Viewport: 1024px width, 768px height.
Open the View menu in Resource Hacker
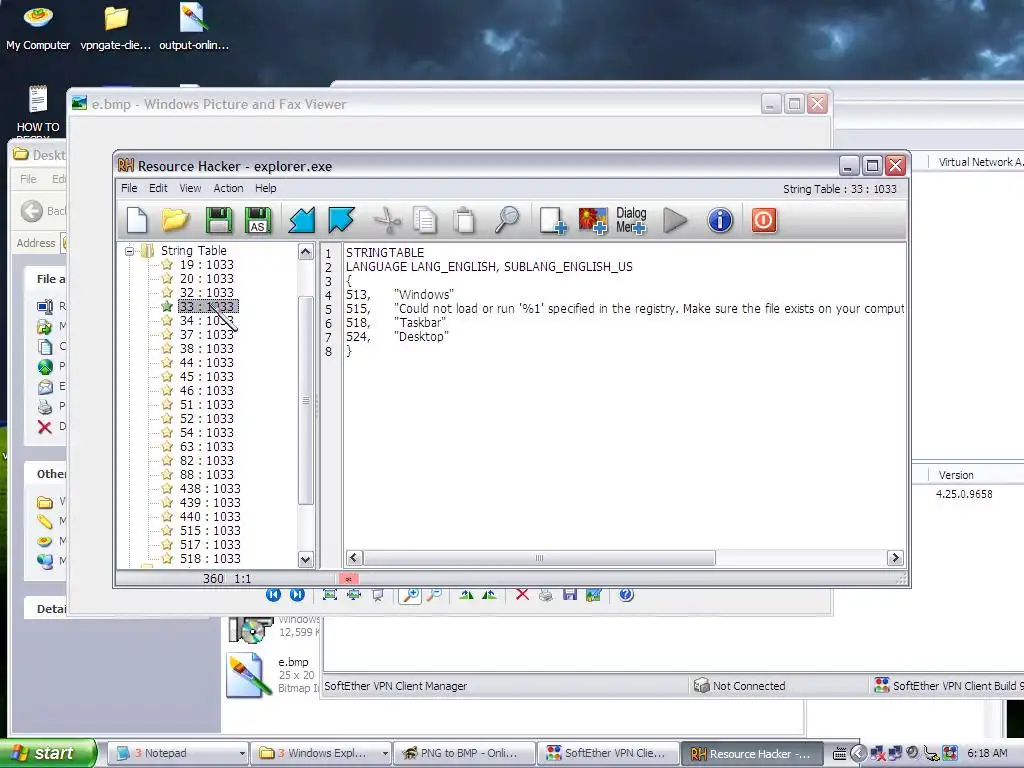pyautogui.click(x=190, y=188)
